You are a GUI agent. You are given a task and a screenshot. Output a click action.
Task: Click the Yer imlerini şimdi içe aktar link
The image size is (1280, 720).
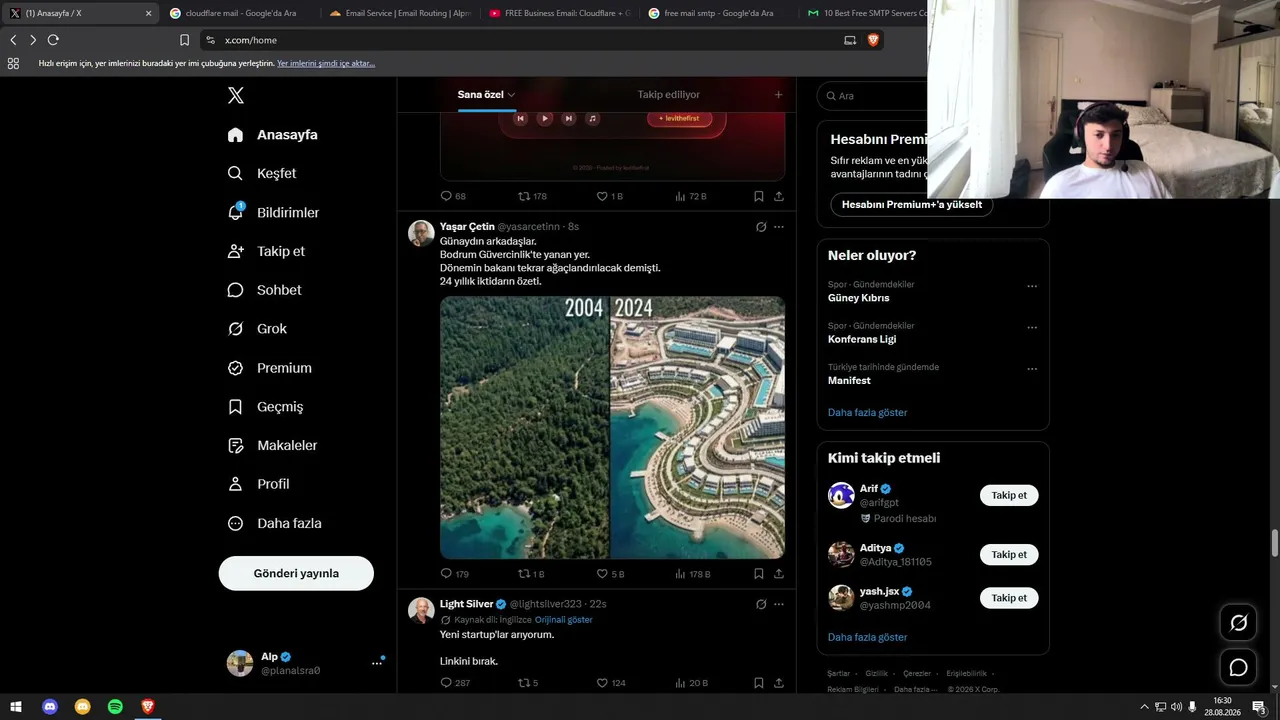click(x=326, y=63)
